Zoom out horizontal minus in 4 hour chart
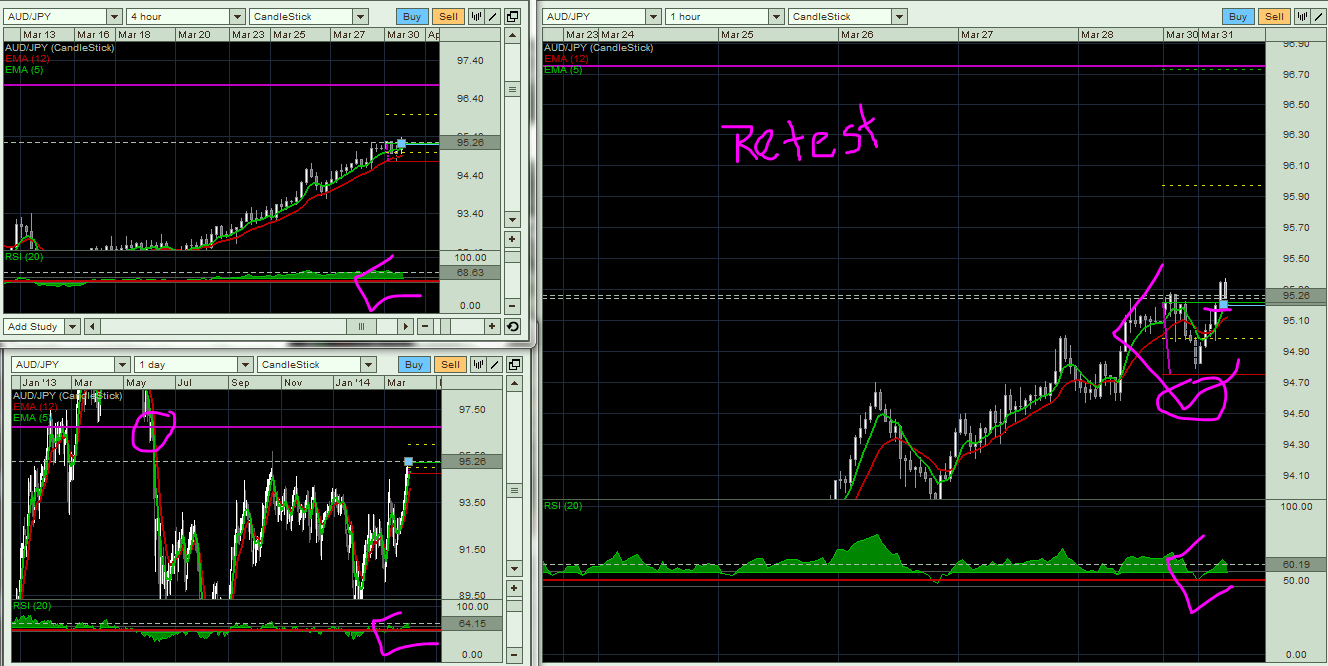1328x666 pixels. 425,326
